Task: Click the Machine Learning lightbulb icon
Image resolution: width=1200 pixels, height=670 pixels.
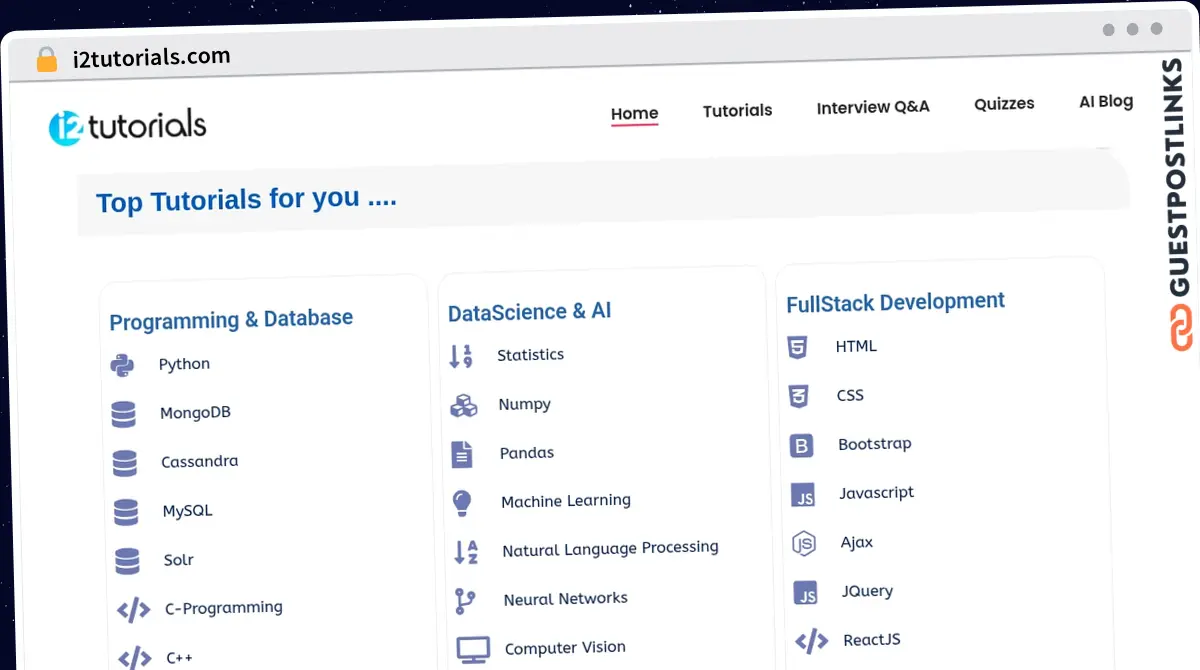Action: click(x=461, y=501)
